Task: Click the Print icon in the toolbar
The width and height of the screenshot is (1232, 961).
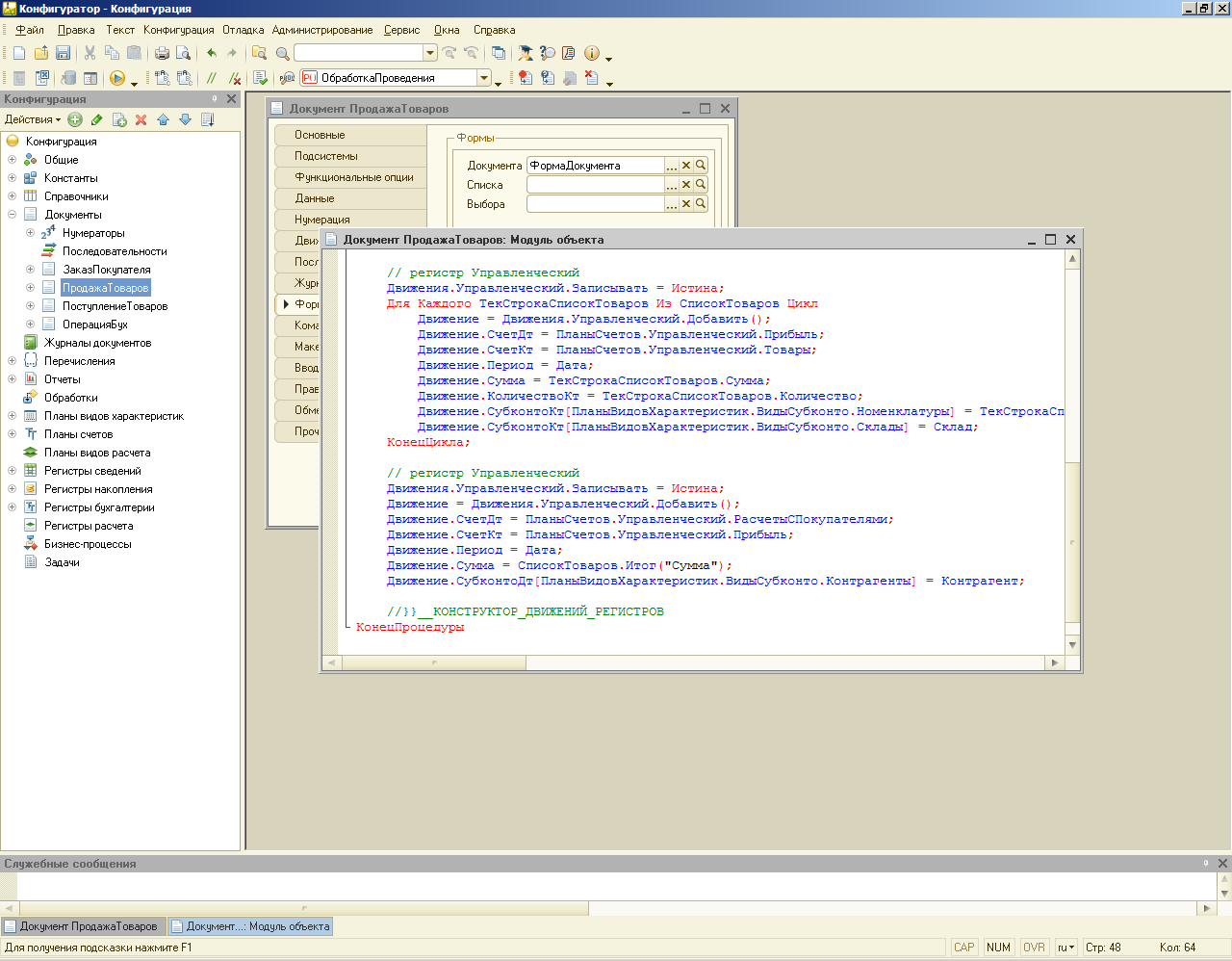Action: pyautogui.click(x=162, y=53)
